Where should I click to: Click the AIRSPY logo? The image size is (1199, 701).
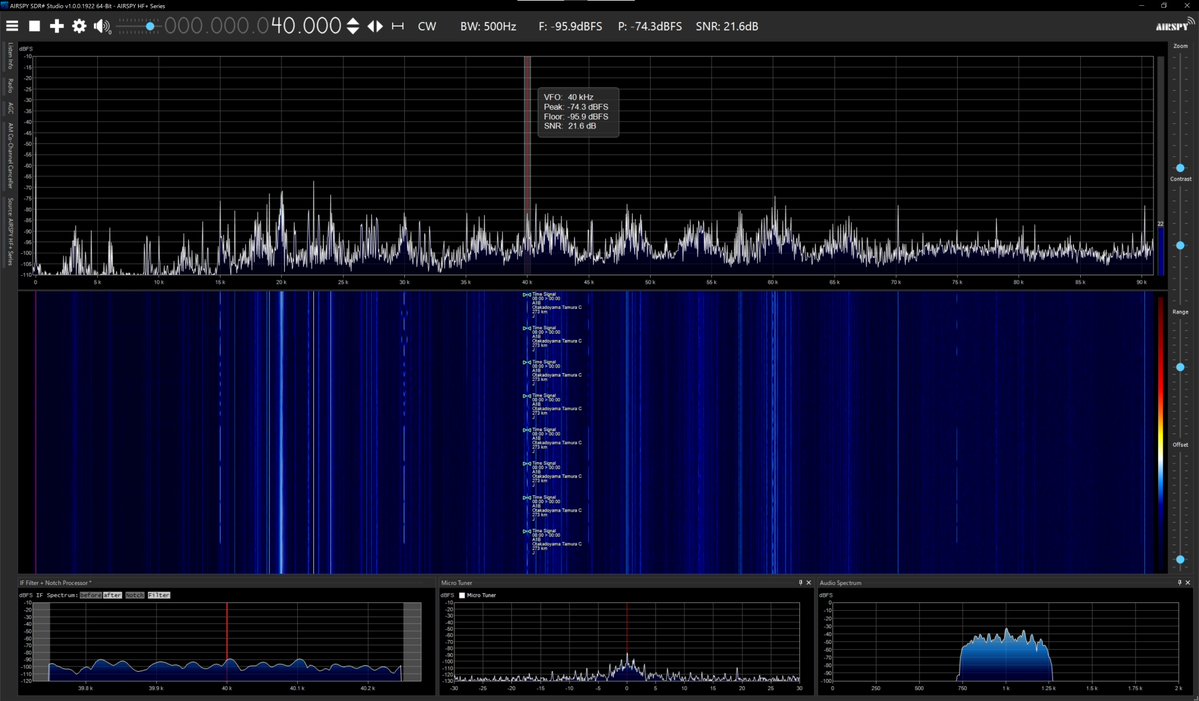click(x=1175, y=24)
